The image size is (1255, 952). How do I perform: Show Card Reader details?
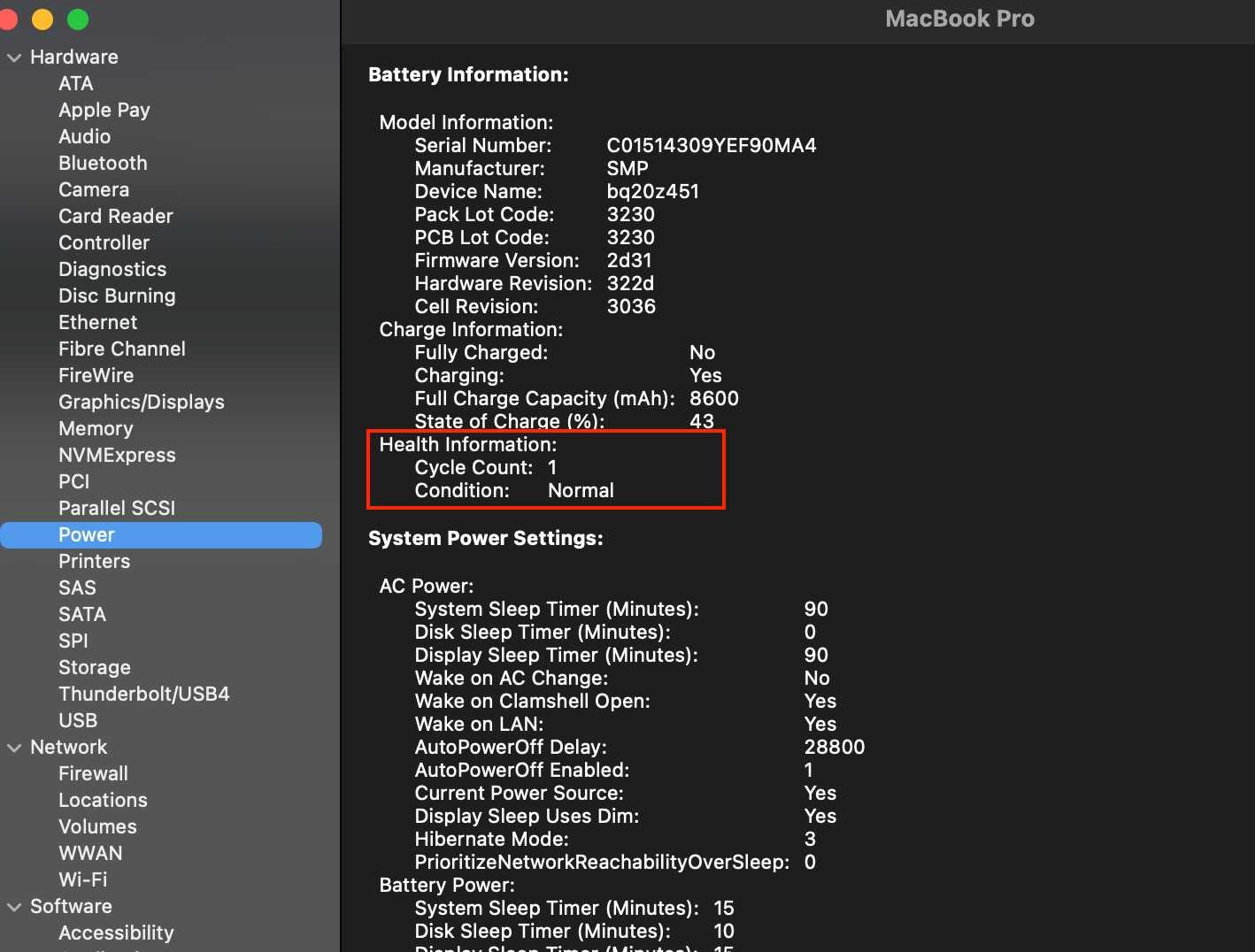pos(116,216)
